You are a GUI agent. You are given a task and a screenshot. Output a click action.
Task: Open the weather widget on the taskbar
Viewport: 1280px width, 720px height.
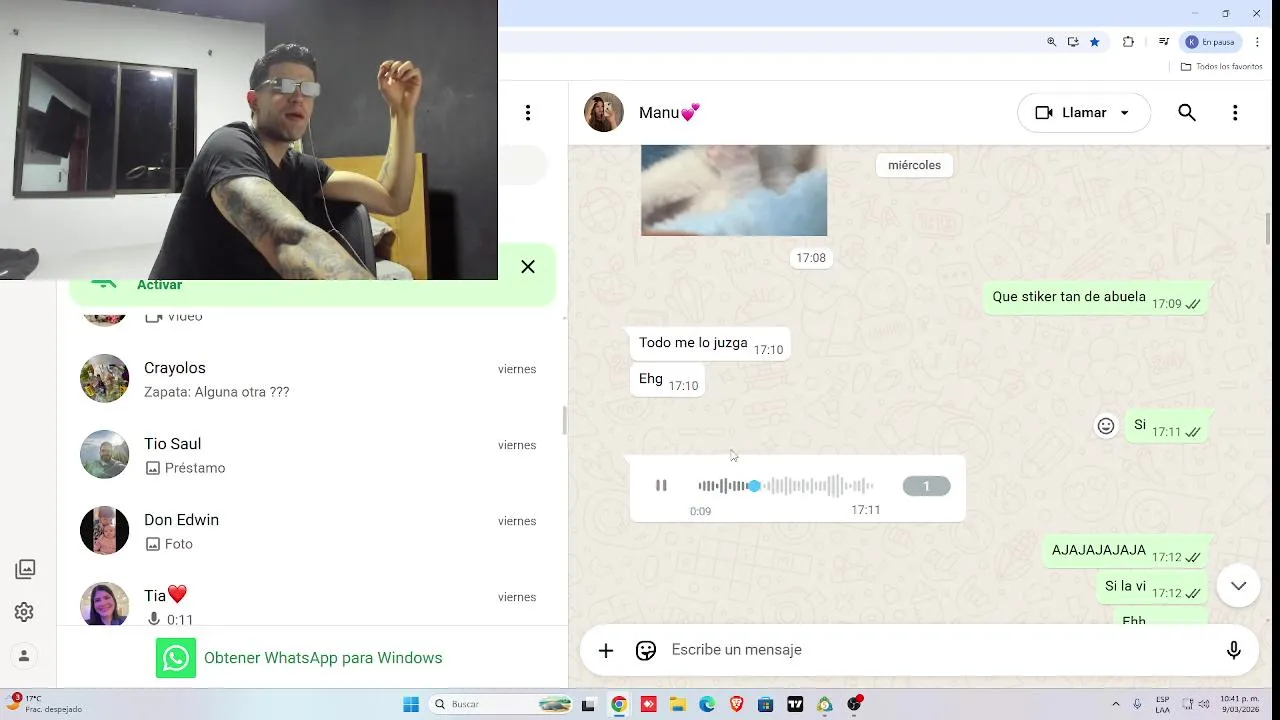(x=45, y=704)
